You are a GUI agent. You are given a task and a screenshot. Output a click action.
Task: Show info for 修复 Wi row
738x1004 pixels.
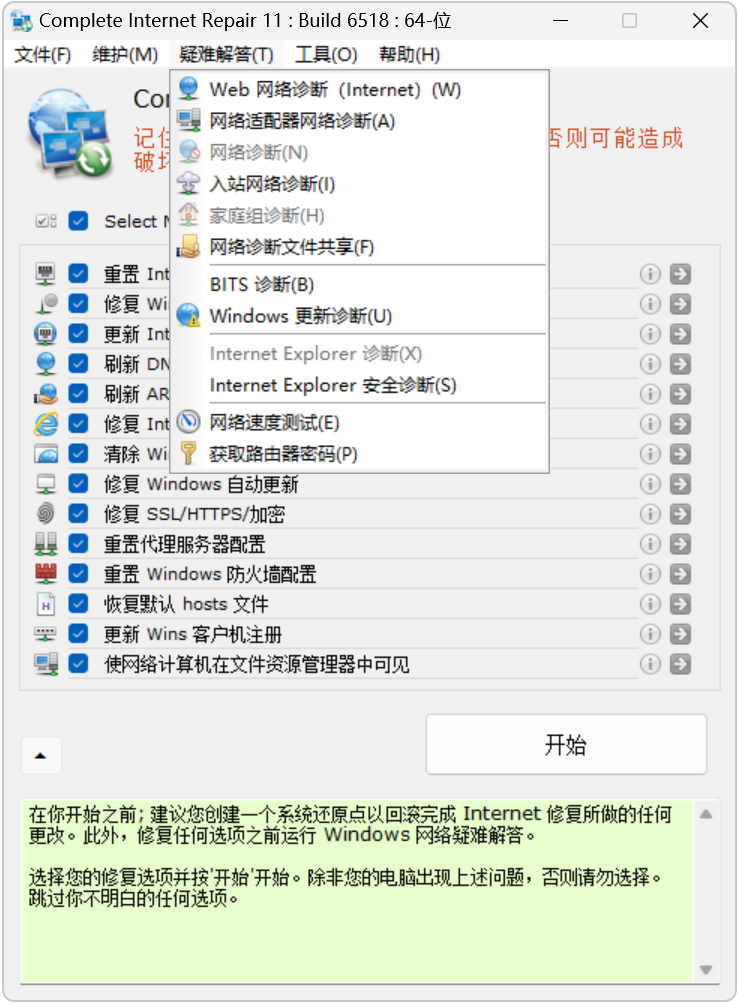[650, 304]
